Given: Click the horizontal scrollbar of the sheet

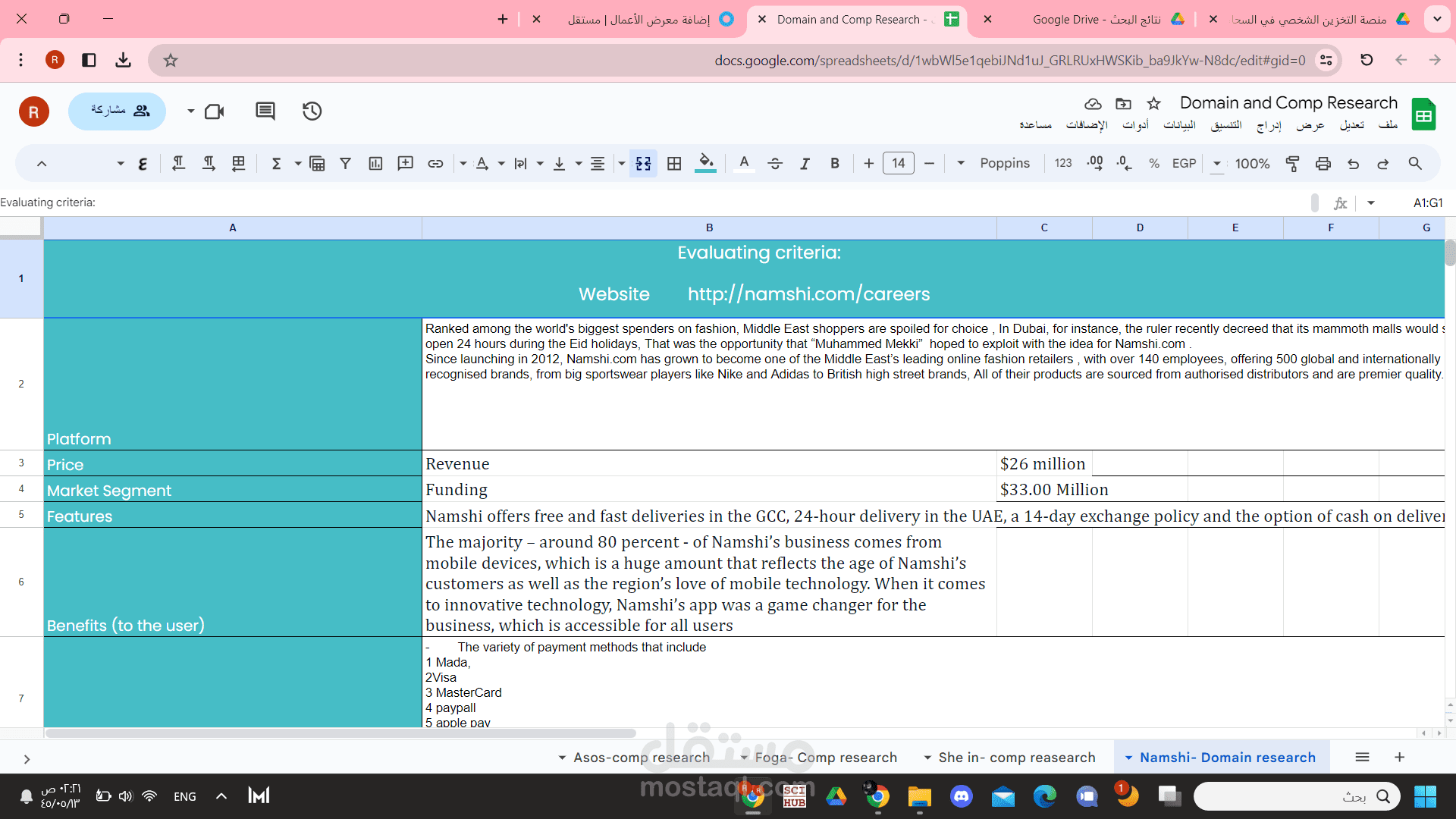Looking at the screenshot, I should point(340,733).
